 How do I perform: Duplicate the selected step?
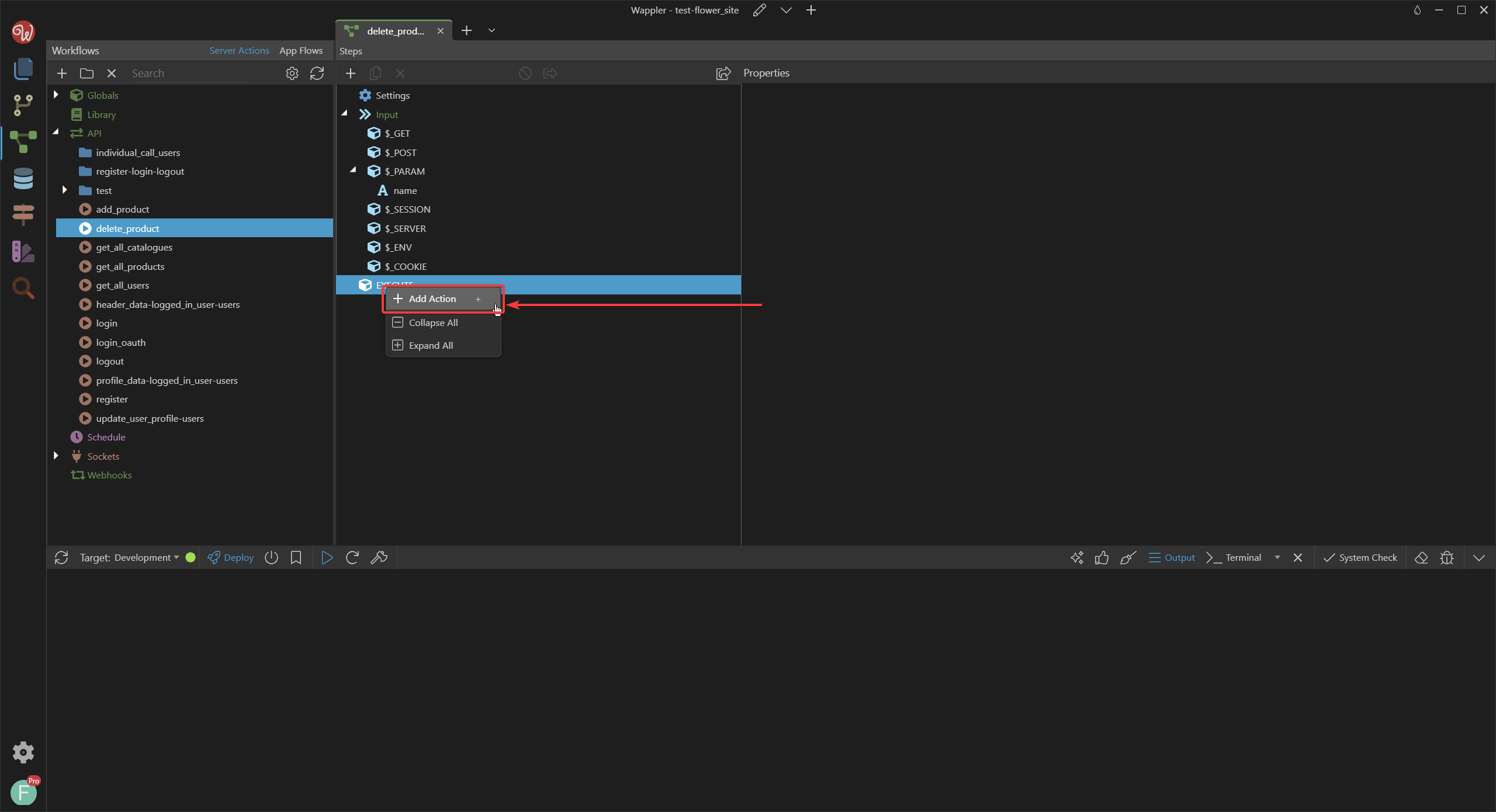pos(376,74)
